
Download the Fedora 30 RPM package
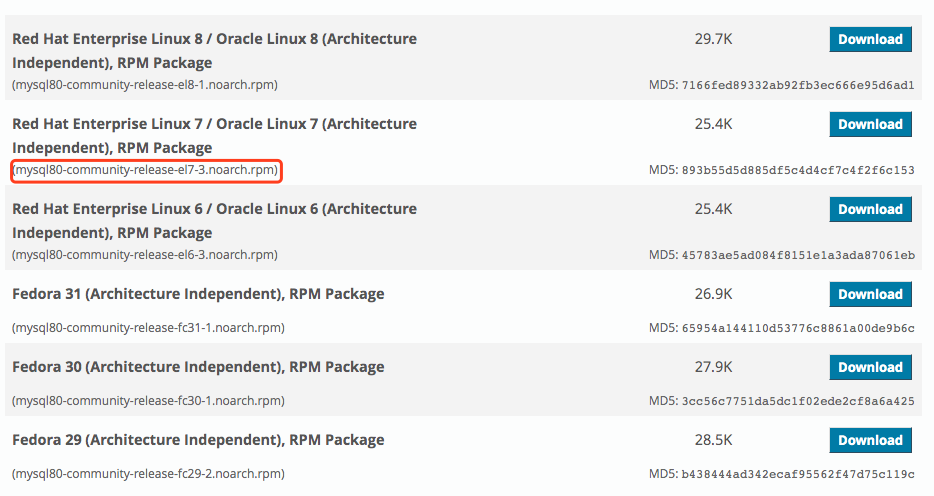click(x=870, y=367)
